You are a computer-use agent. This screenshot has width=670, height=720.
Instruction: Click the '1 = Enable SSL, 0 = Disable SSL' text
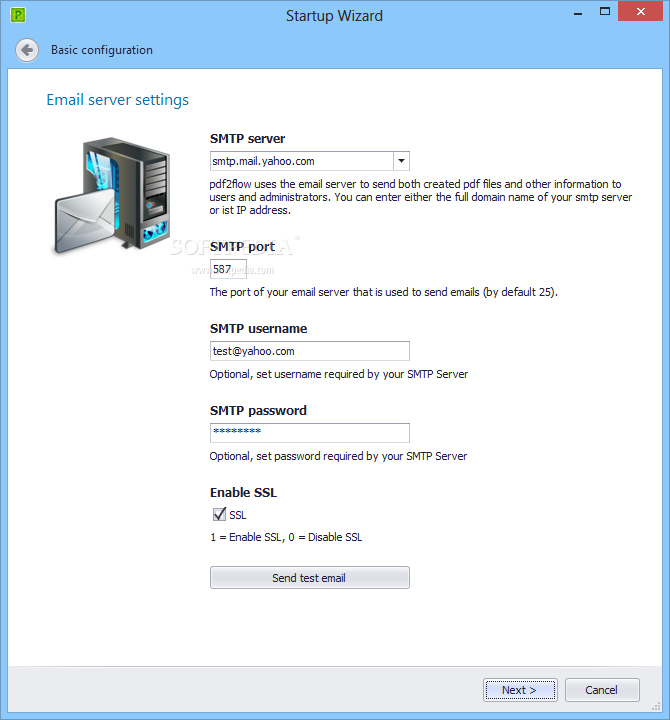[286, 537]
